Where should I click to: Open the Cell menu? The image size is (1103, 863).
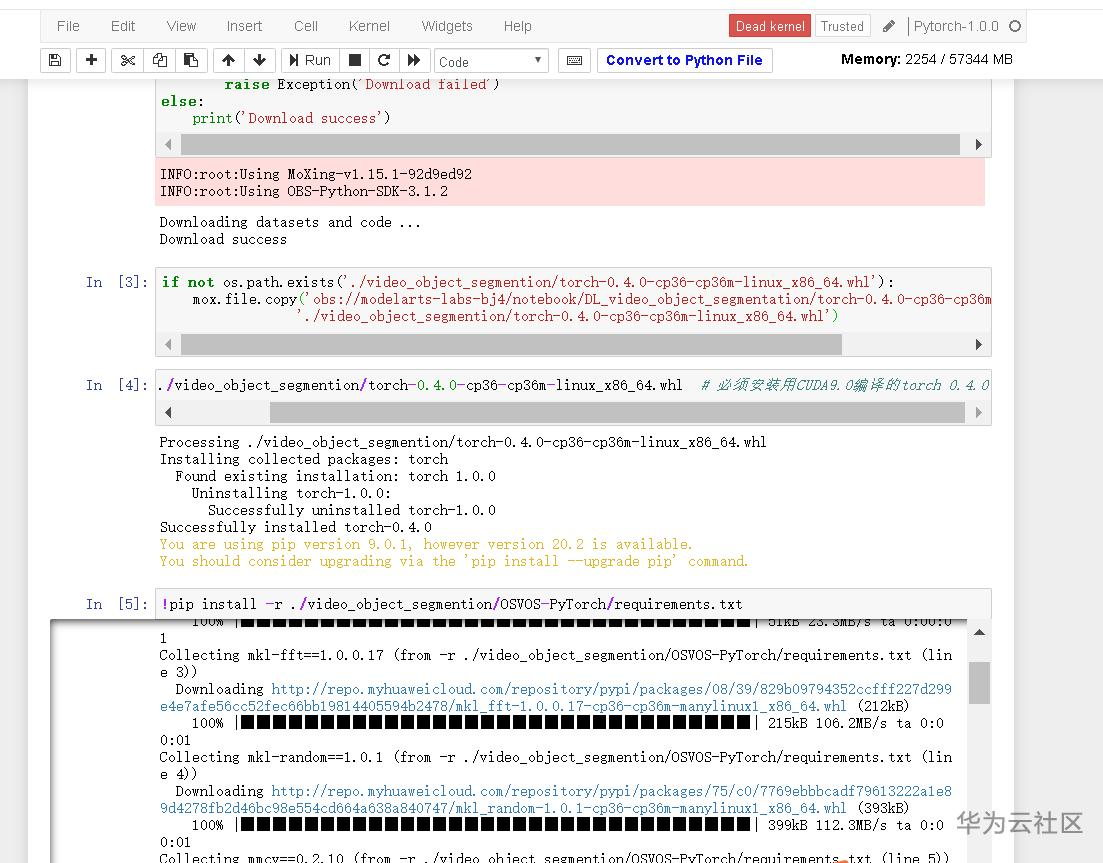tap(306, 26)
